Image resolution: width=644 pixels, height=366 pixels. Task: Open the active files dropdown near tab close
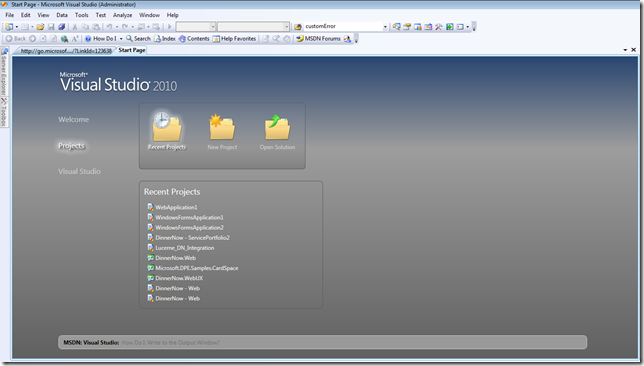pyautogui.click(x=625, y=50)
